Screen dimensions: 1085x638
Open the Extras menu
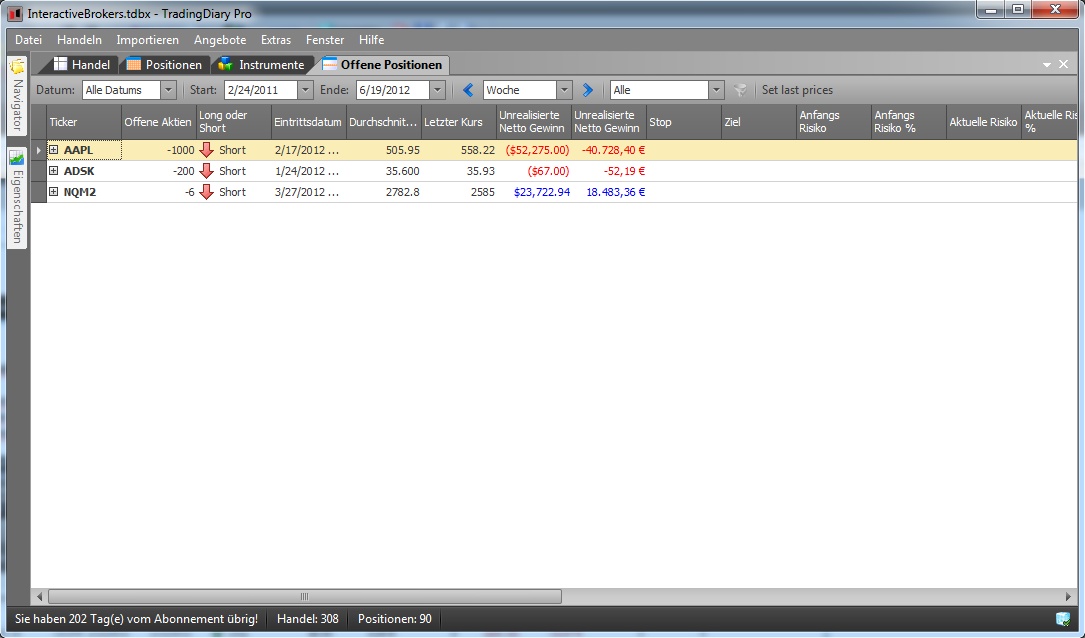[x=275, y=40]
